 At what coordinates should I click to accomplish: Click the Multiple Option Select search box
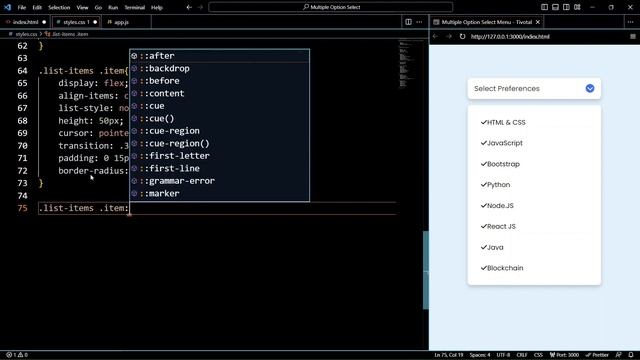[x=331, y=7]
